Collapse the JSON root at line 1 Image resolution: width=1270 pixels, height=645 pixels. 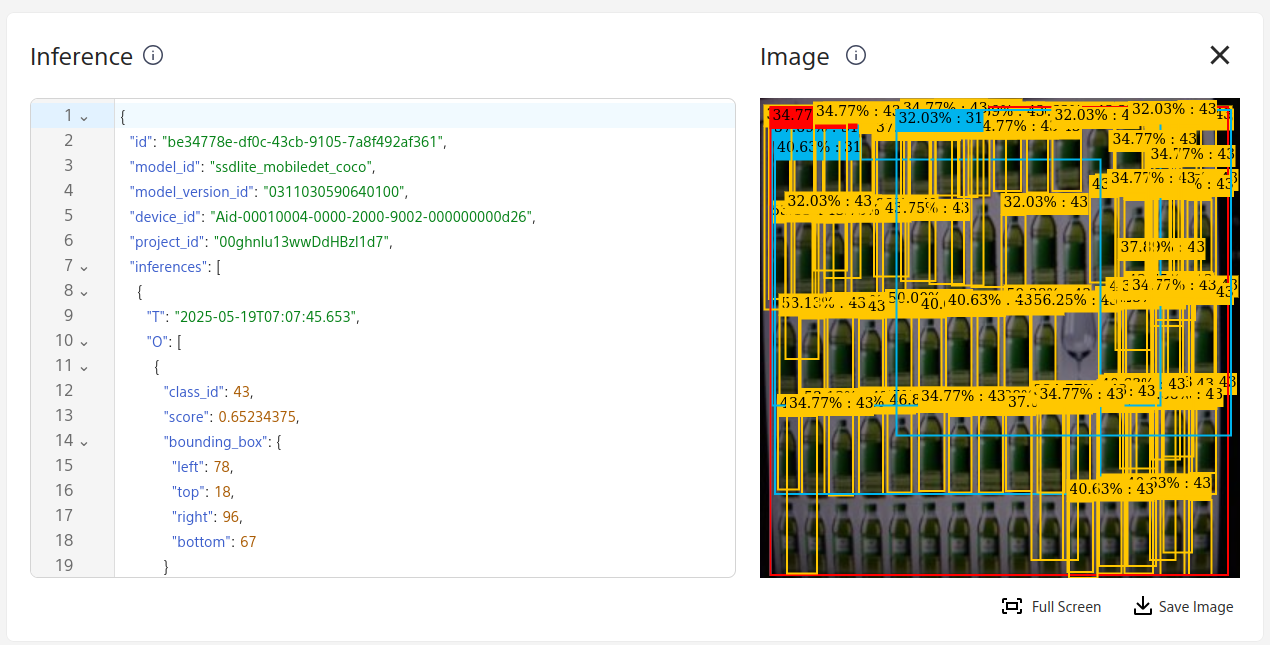[84, 116]
